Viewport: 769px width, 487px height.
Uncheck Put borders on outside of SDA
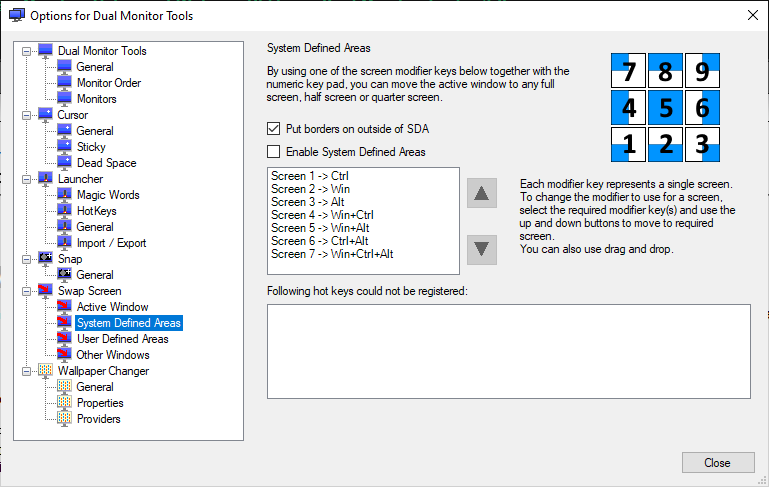tap(273, 128)
